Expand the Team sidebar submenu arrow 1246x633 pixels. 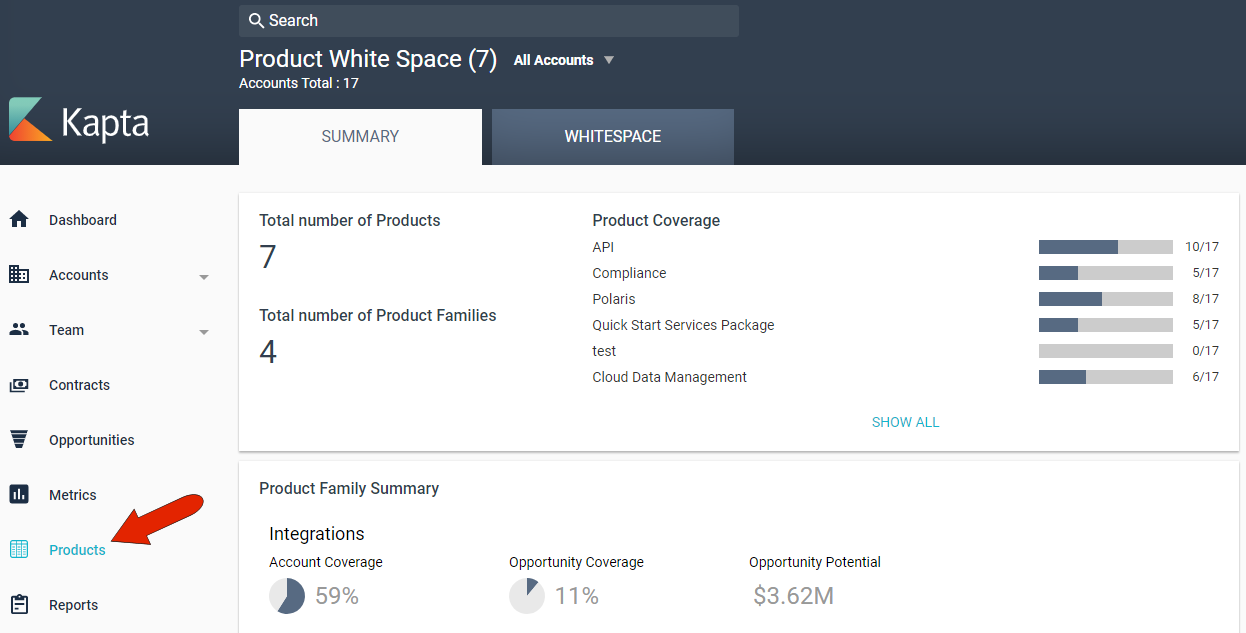tap(204, 332)
